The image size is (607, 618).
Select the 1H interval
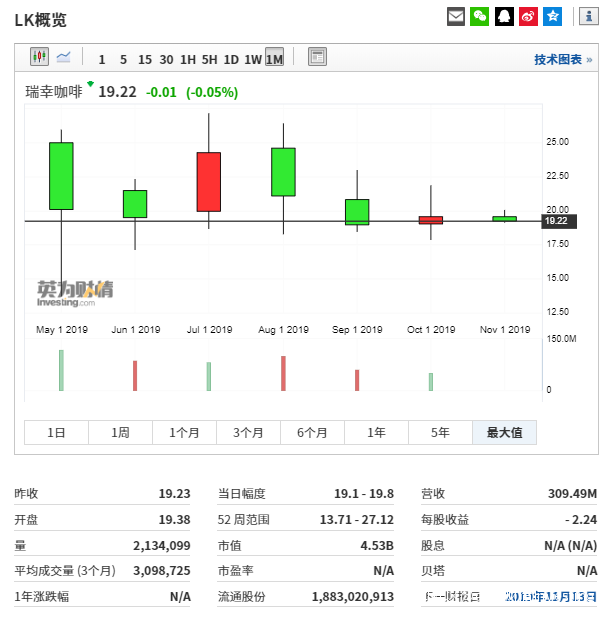pos(188,60)
